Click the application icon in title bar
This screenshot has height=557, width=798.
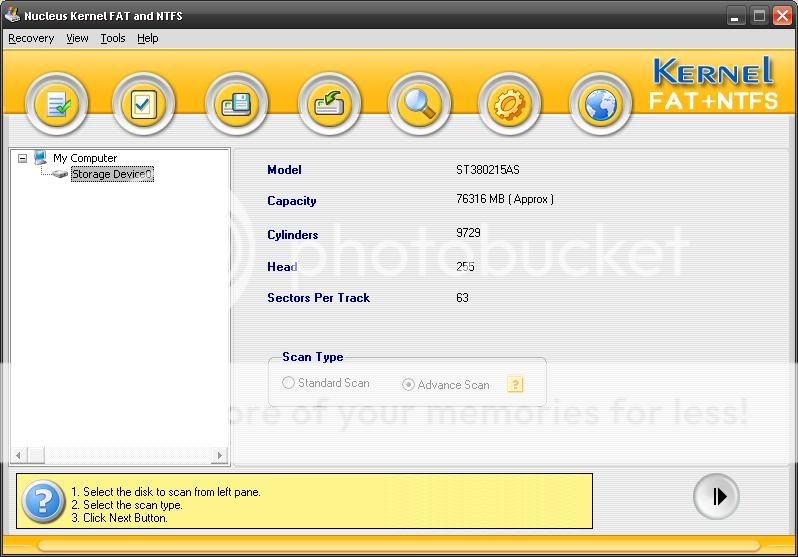click(x=12, y=15)
